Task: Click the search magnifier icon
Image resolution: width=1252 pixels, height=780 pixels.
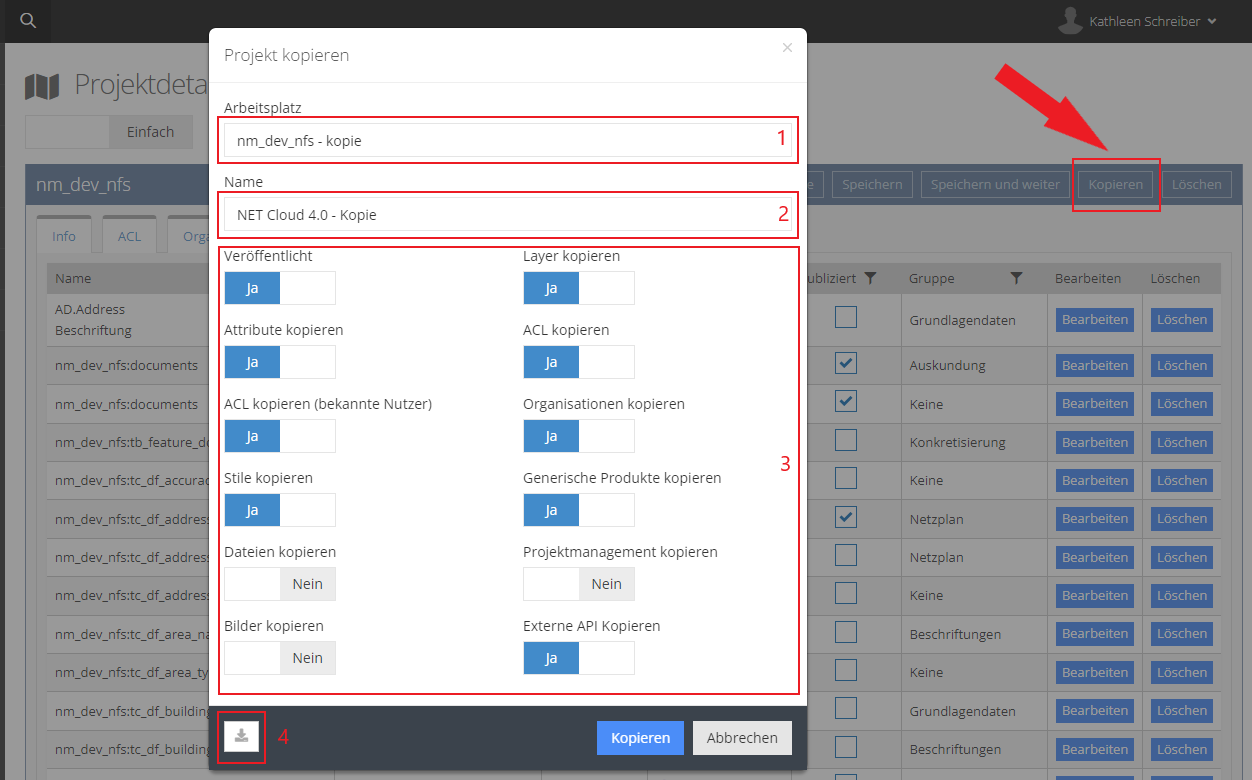Action: click(28, 21)
